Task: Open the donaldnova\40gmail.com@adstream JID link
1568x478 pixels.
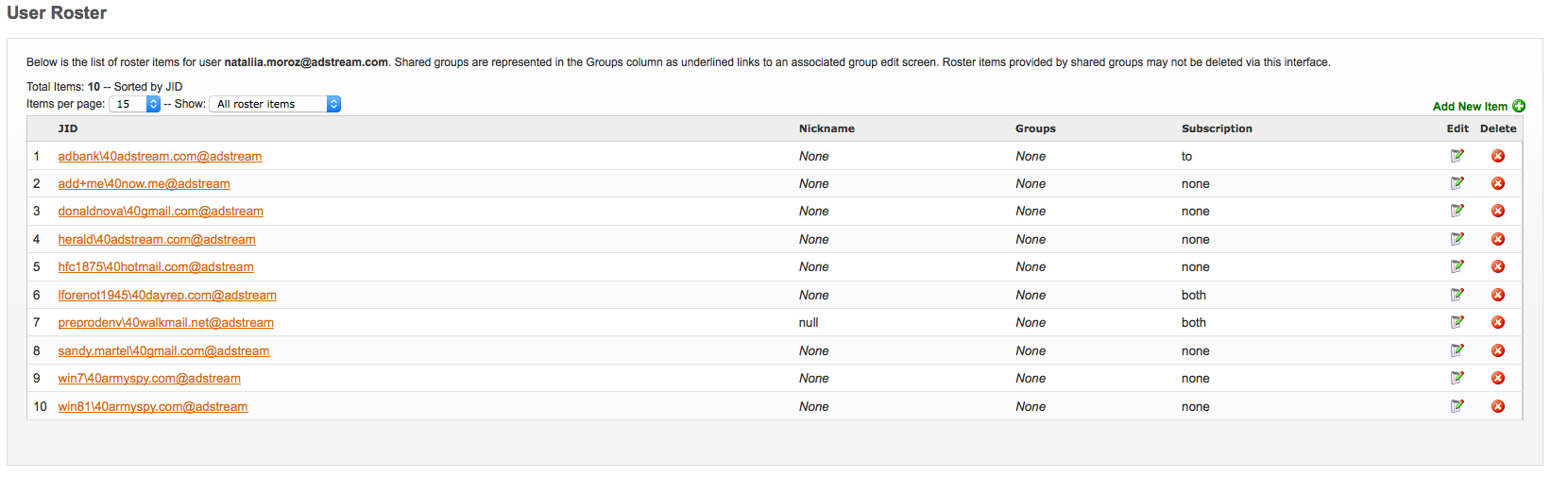Action: 161,211
